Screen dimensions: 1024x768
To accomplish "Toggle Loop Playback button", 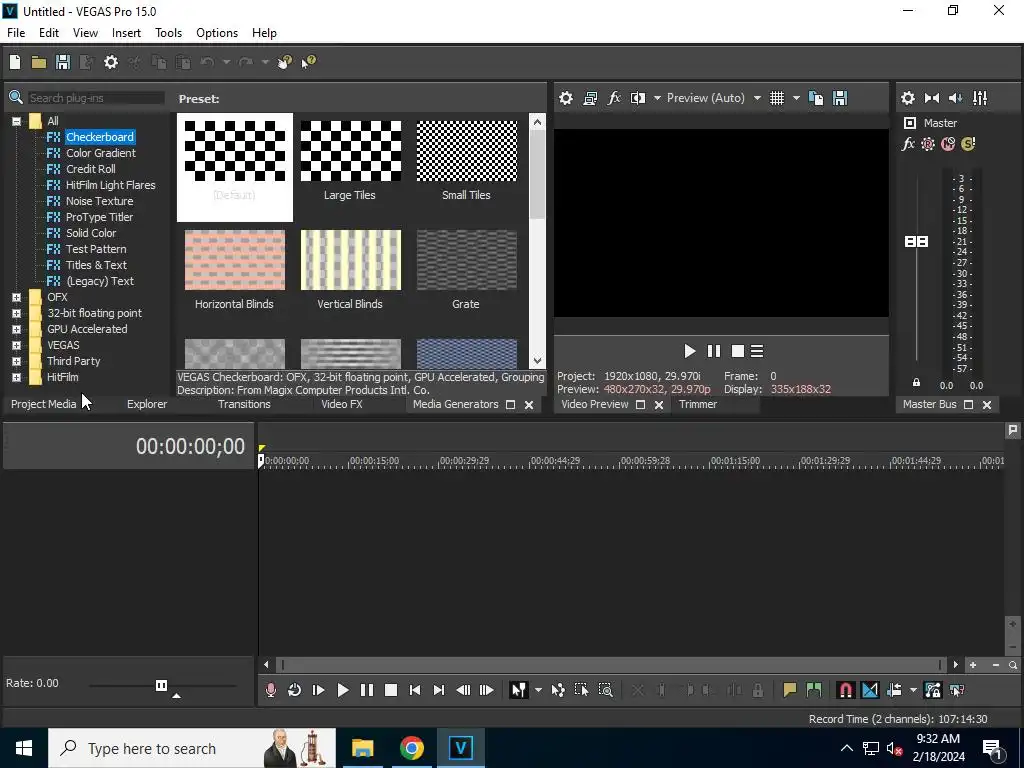I will [x=295, y=690].
